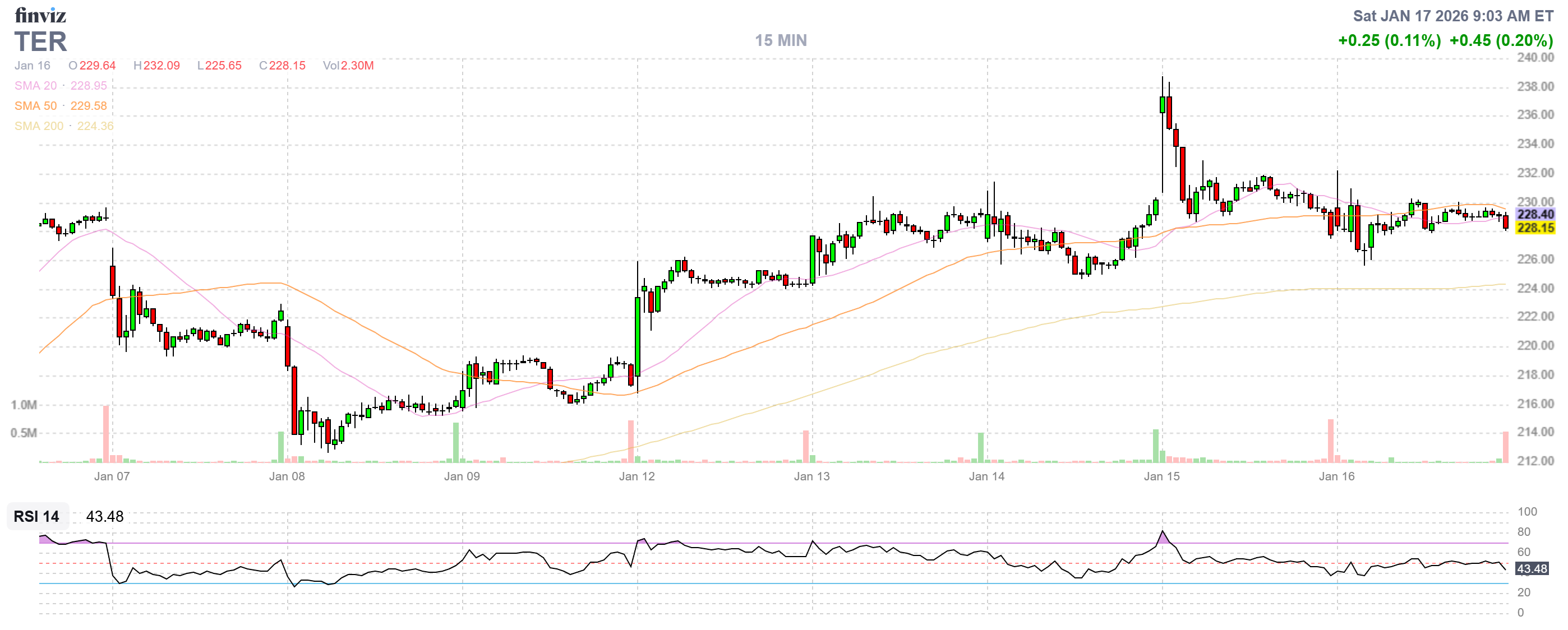
Task: Click the Sat JAN 17 2026 timestamp
Action: [x=1452, y=16]
